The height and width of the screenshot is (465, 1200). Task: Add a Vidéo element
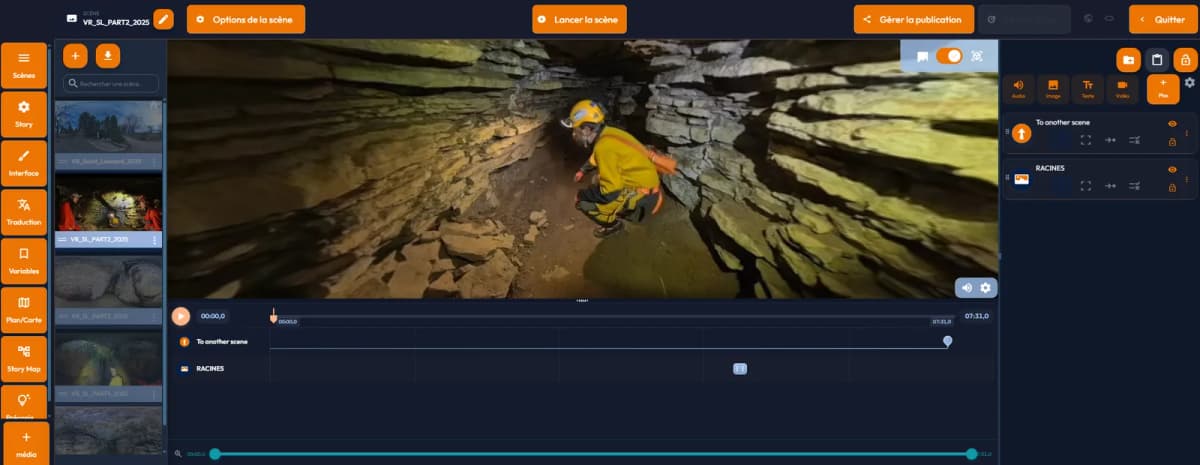pos(1122,89)
